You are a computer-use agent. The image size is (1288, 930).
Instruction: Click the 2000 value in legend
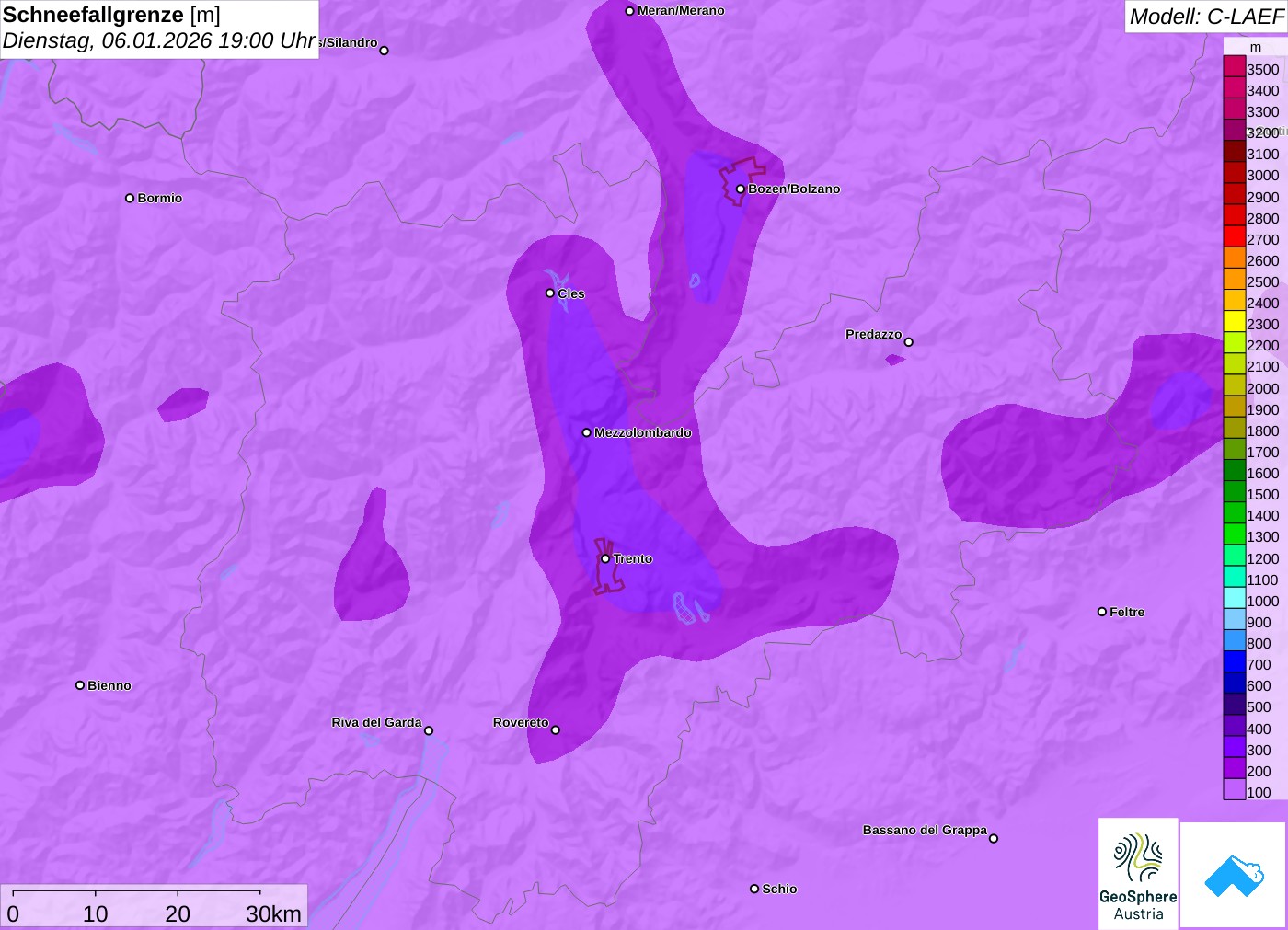click(x=1262, y=388)
